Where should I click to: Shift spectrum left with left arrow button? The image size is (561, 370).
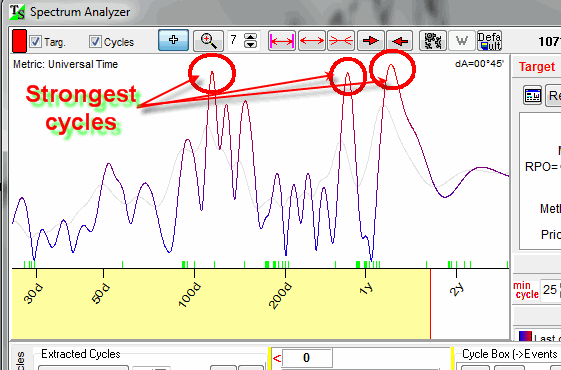400,40
